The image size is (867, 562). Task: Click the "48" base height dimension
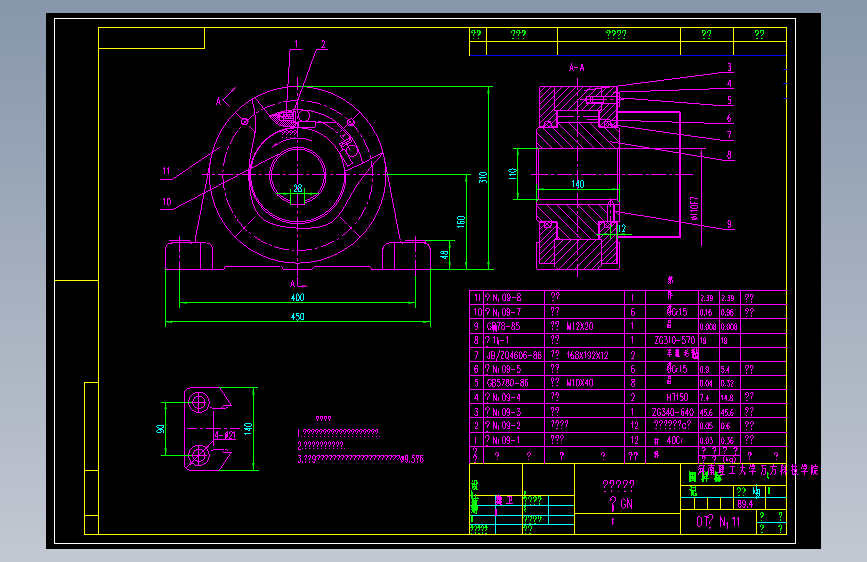[x=444, y=255]
